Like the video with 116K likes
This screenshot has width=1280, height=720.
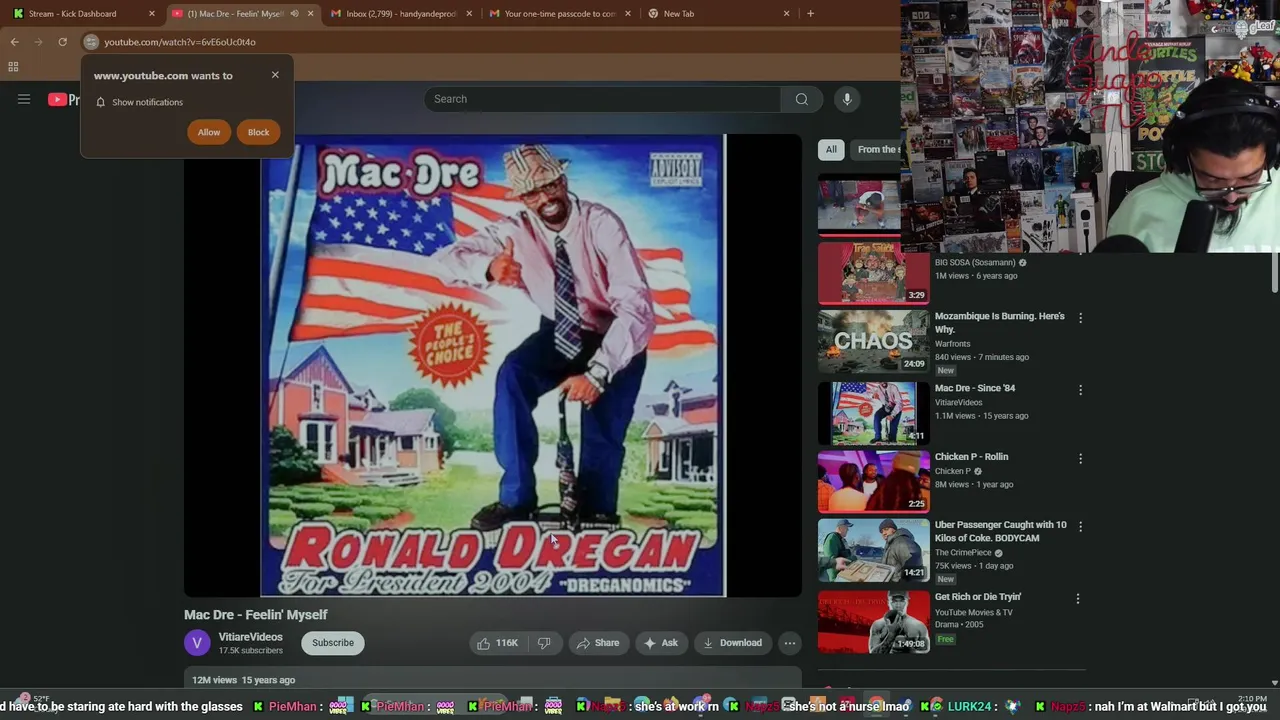click(498, 643)
